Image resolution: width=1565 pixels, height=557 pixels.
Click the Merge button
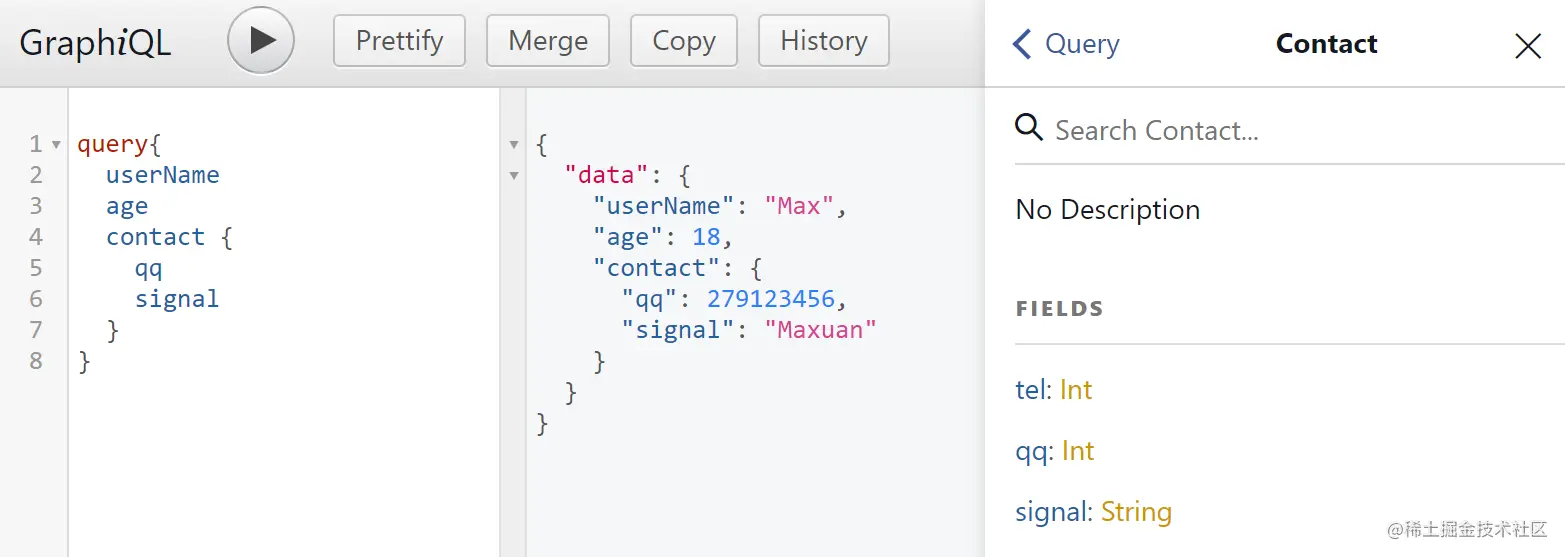tap(548, 41)
